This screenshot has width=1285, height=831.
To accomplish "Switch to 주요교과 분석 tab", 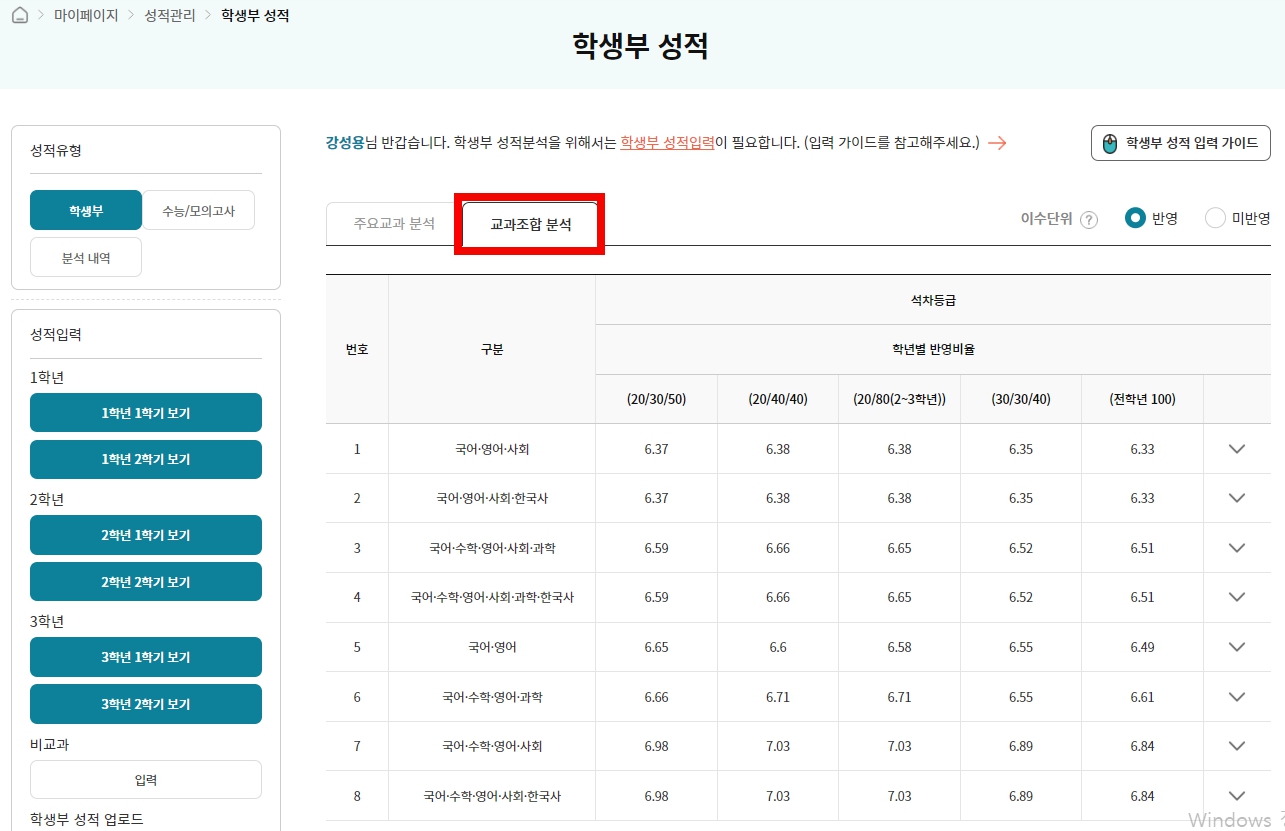I will coord(394,224).
